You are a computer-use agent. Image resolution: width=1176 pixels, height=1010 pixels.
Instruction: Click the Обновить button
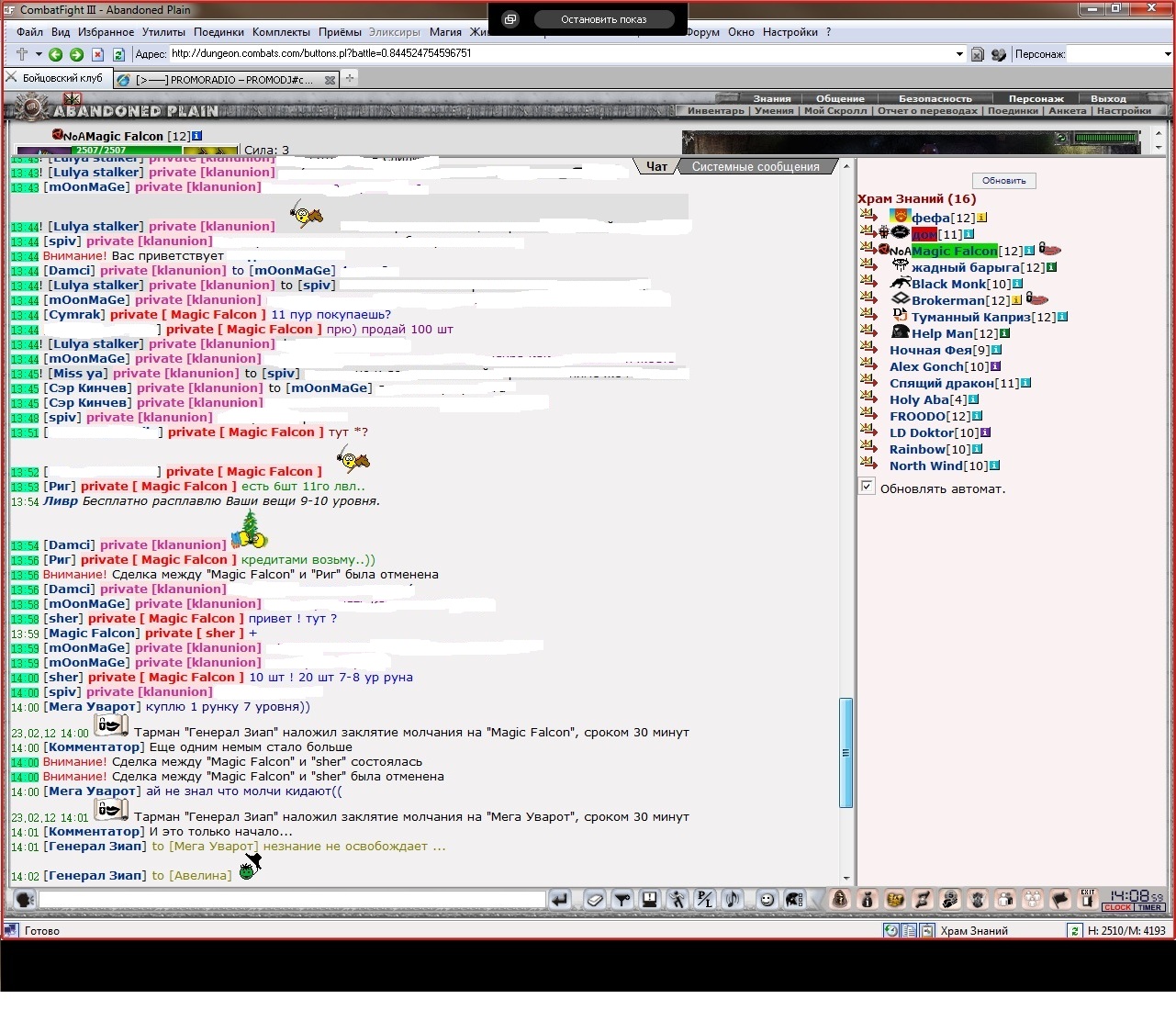1003,181
